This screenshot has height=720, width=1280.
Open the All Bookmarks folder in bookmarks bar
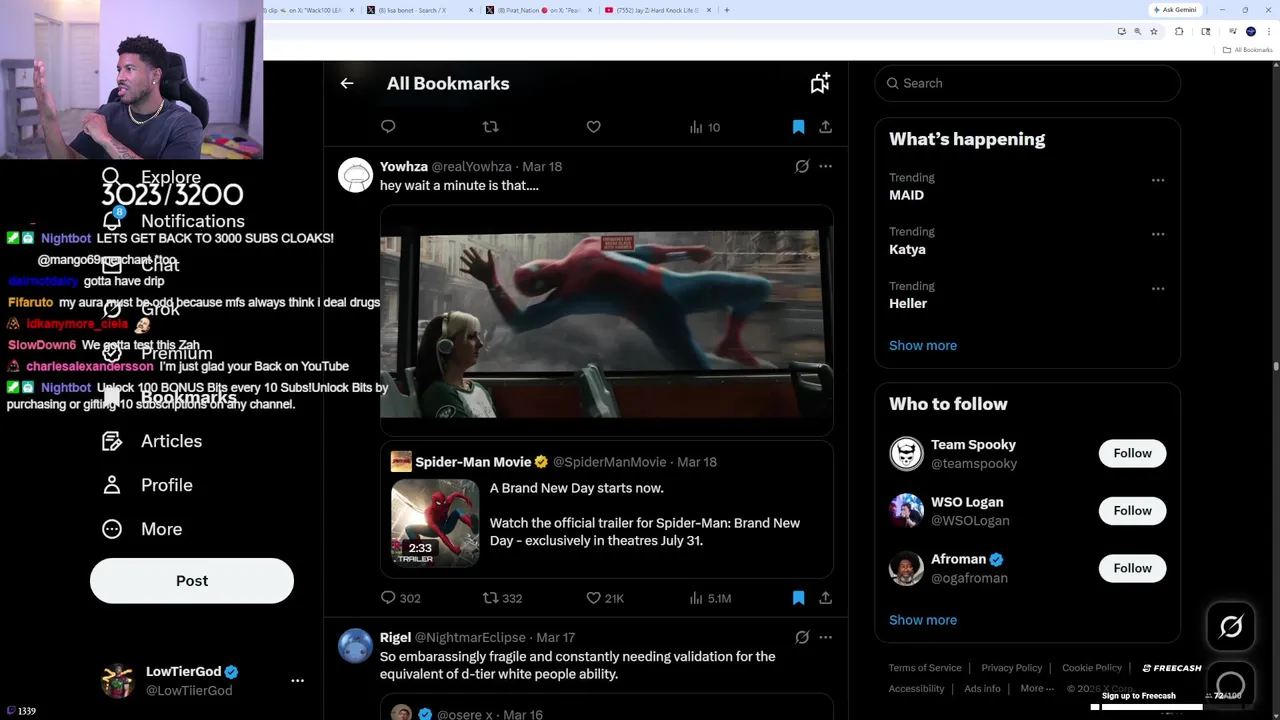[1248, 50]
